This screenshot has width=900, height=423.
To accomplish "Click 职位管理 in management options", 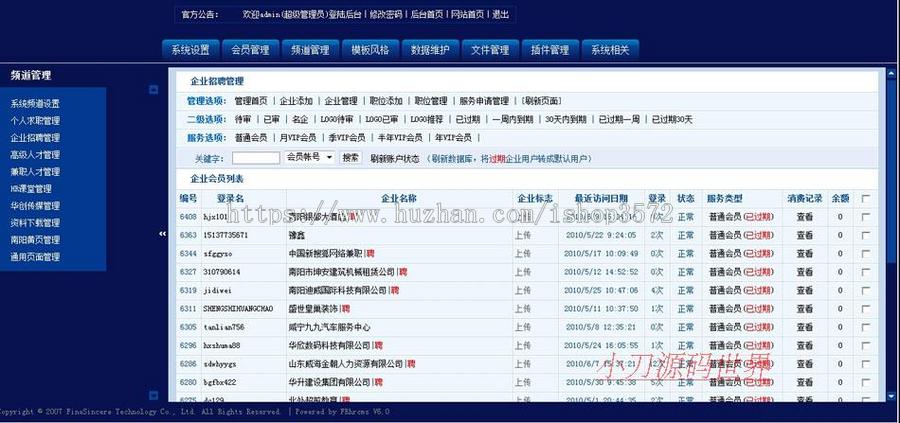I will click(431, 101).
